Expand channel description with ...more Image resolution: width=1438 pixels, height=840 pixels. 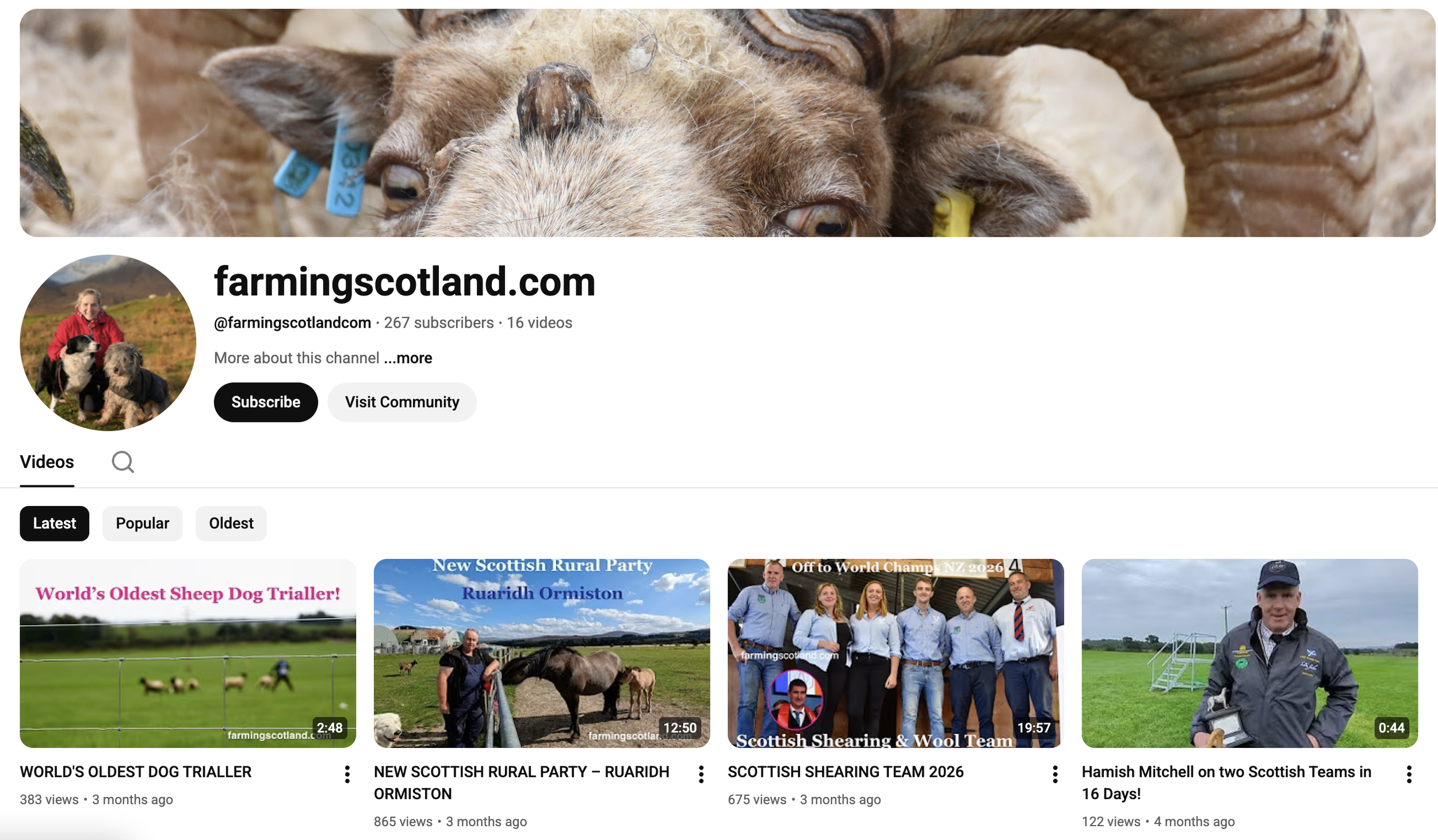[408, 358]
